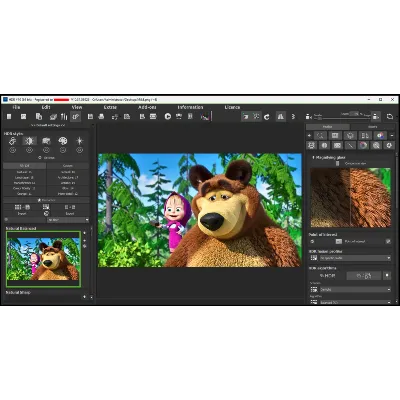Screen dimensions: 400x400
Task: Adjust the magnifying glass comparison slider handle
Action: coord(337,163)
